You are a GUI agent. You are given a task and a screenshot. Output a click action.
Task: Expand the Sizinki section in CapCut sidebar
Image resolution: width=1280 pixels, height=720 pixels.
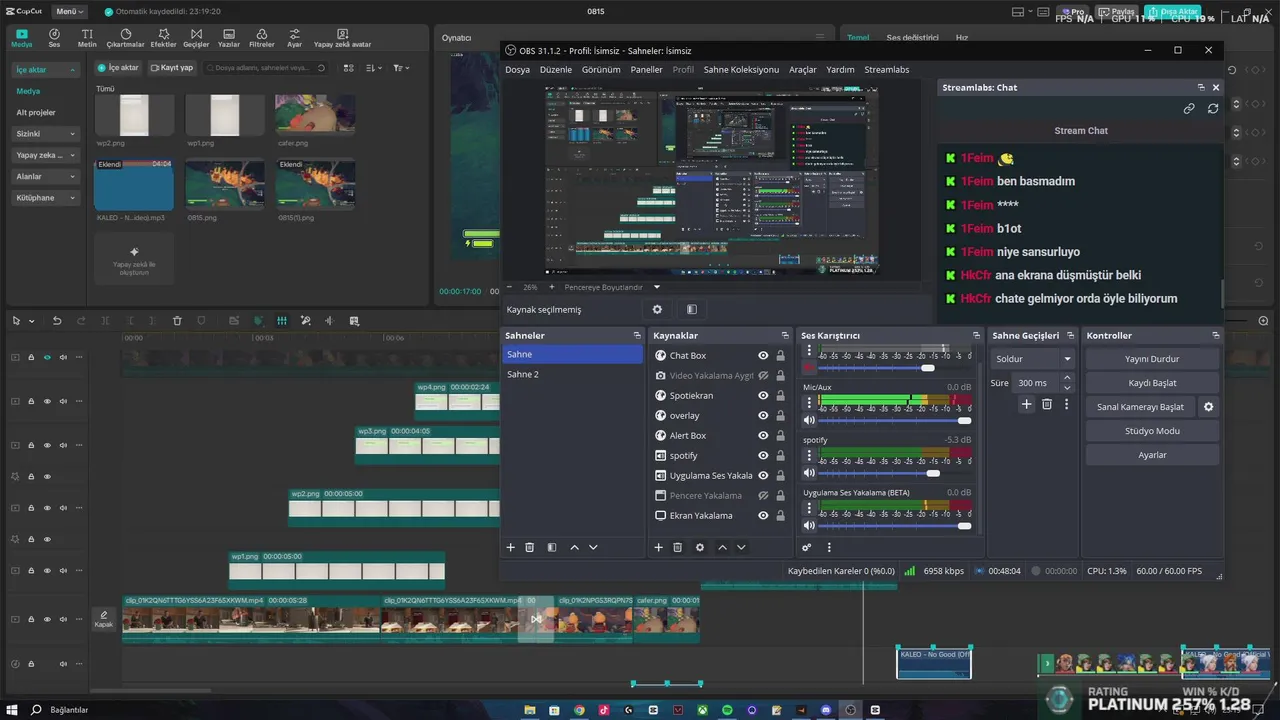coord(45,133)
